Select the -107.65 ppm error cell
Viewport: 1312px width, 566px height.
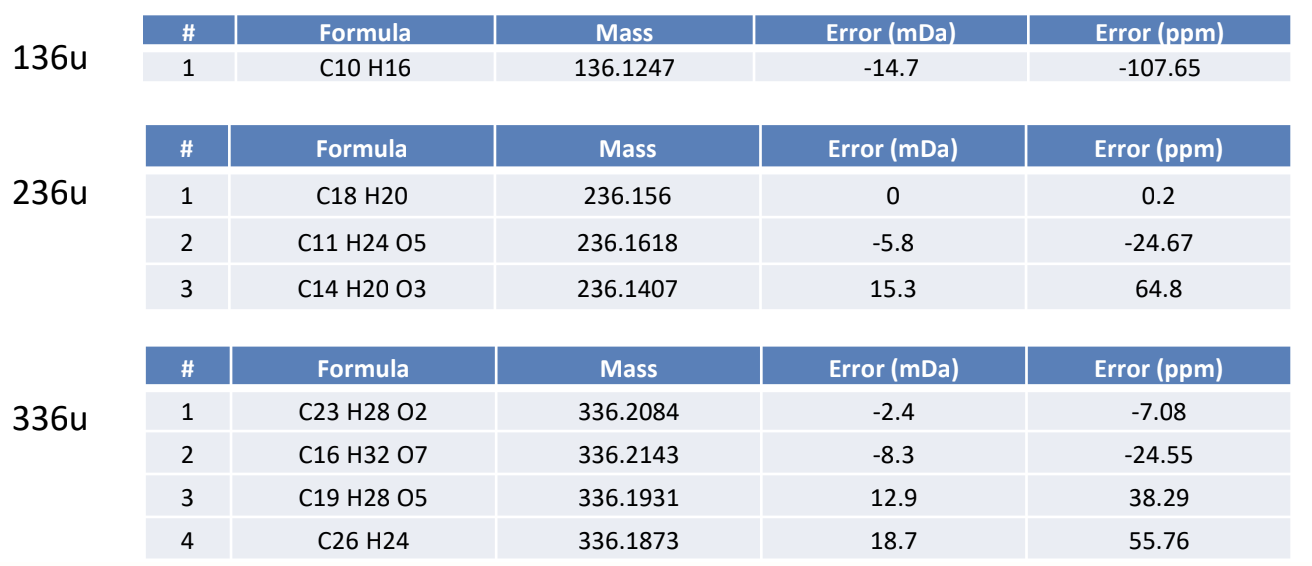click(x=1159, y=69)
